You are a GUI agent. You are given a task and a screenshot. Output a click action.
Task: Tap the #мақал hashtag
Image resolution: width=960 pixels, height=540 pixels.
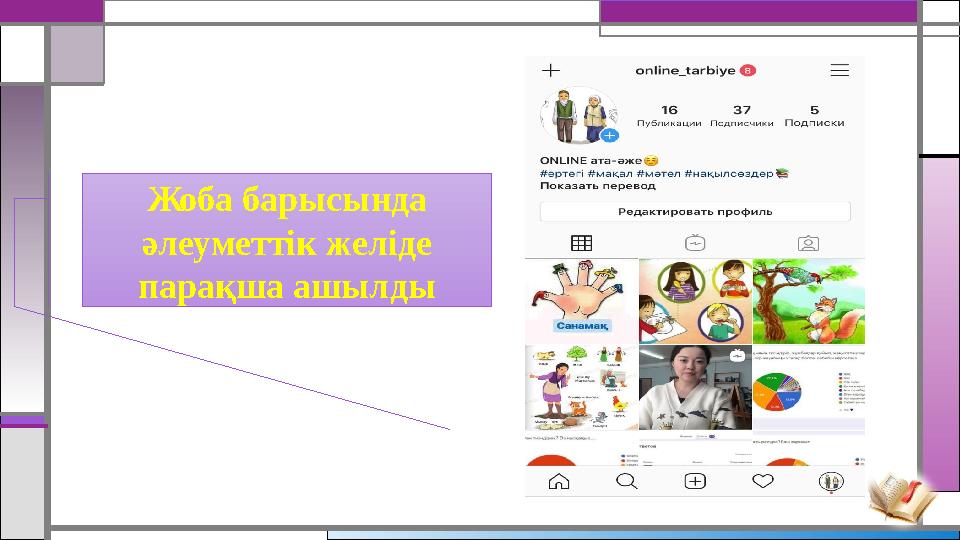[x=610, y=173]
